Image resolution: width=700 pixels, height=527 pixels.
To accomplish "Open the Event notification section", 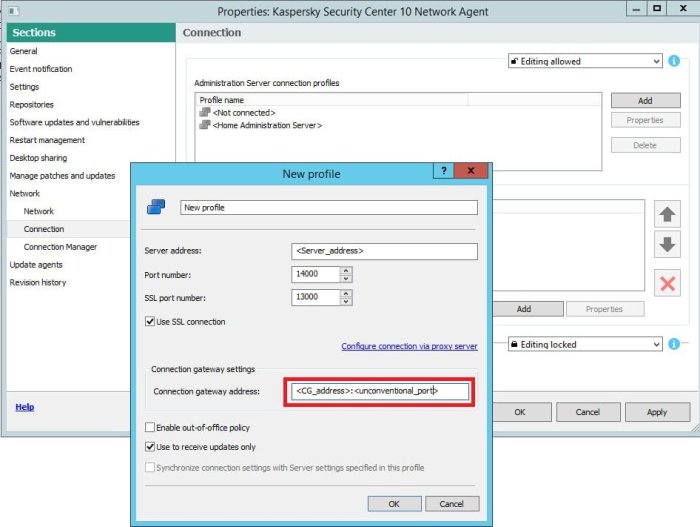I will 41,69.
